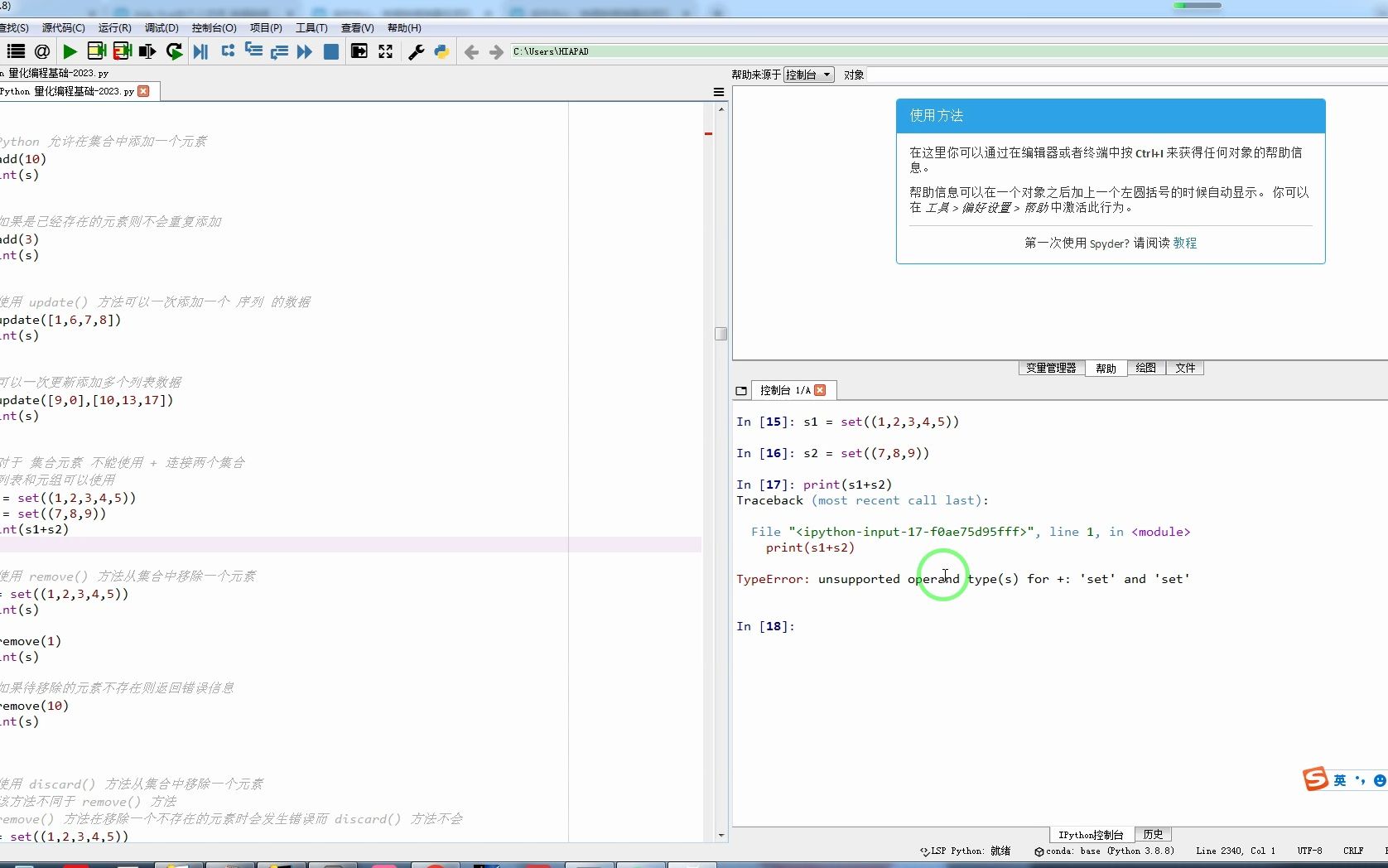This screenshot has height=868, width=1388.
Task: Click the editor scrollbar up arrow
Action: 721,109
